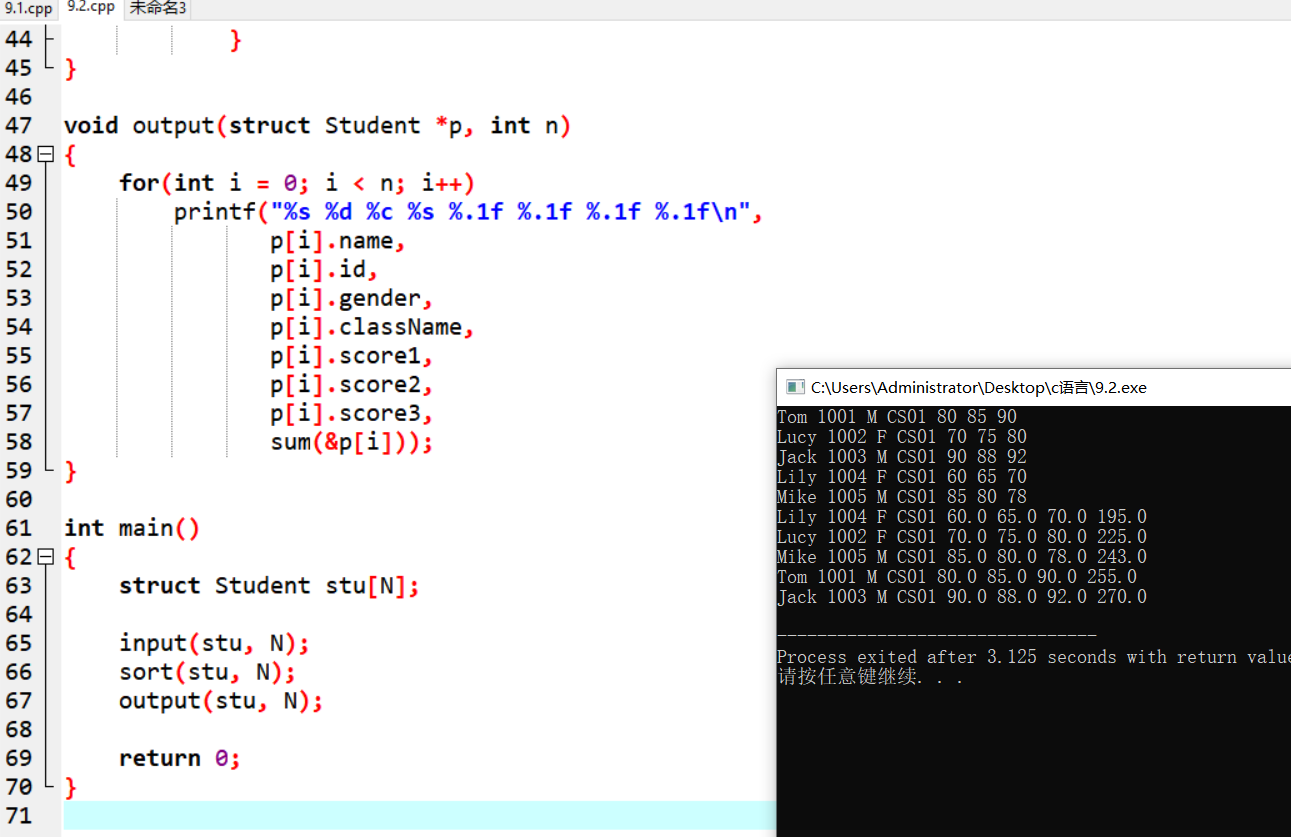The height and width of the screenshot is (837, 1291).
Task: Click console line 'Lily 1004 F CS01 60 65 70'
Action: [902, 477]
